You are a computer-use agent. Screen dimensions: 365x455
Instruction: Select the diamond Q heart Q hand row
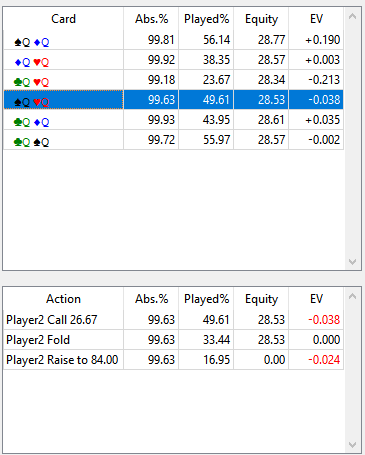tap(173, 60)
